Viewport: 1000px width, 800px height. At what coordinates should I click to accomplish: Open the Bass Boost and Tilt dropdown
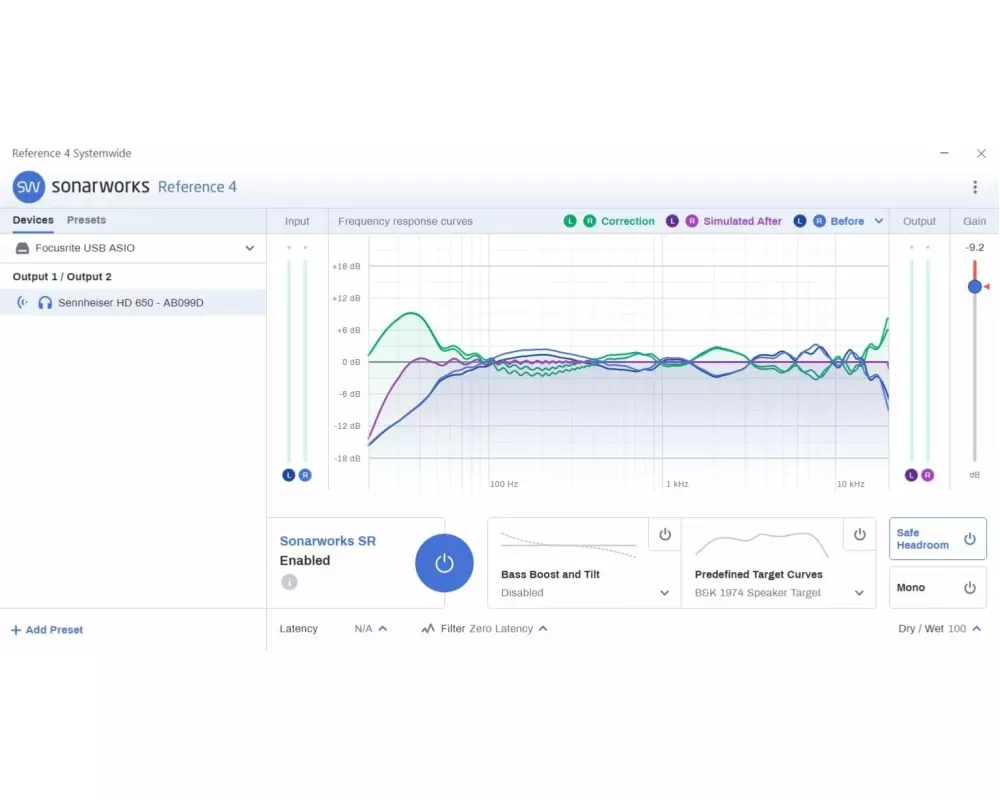pyautogui.click(x=664, y=593)
